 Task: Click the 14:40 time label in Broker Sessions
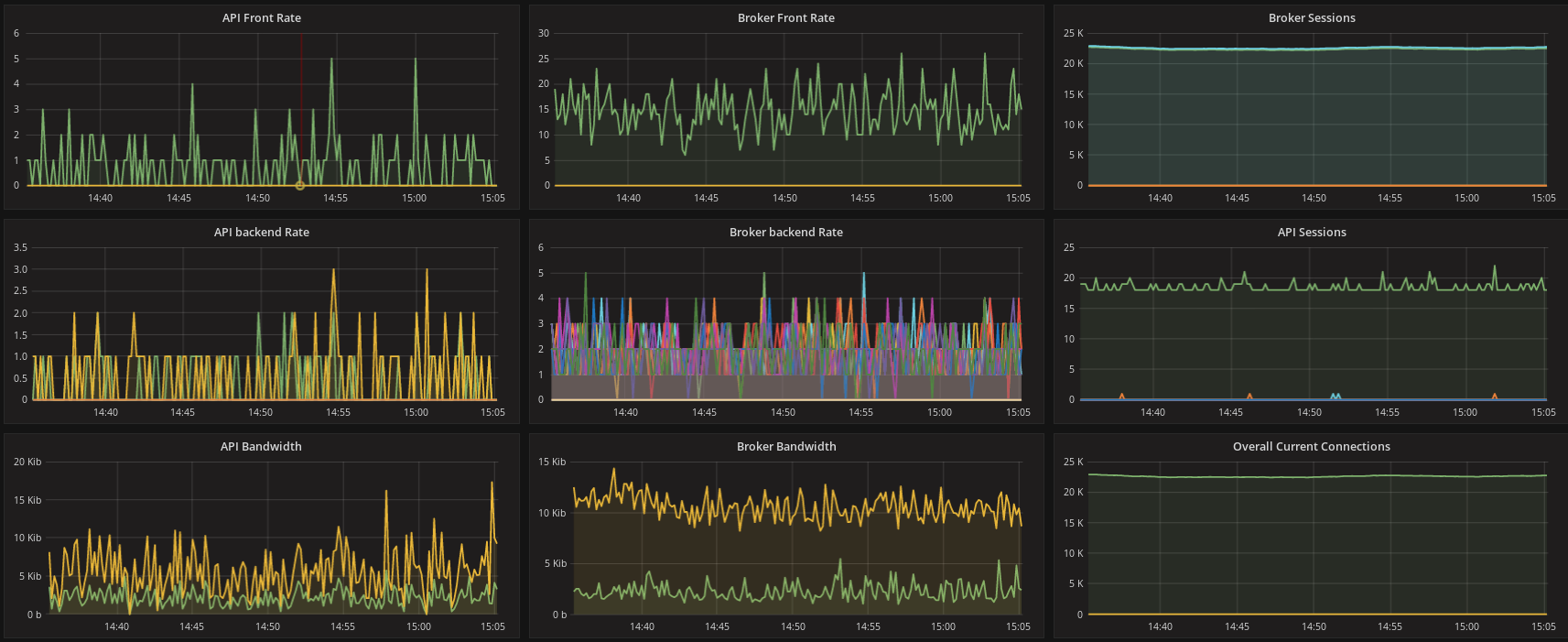(1160, 198)
